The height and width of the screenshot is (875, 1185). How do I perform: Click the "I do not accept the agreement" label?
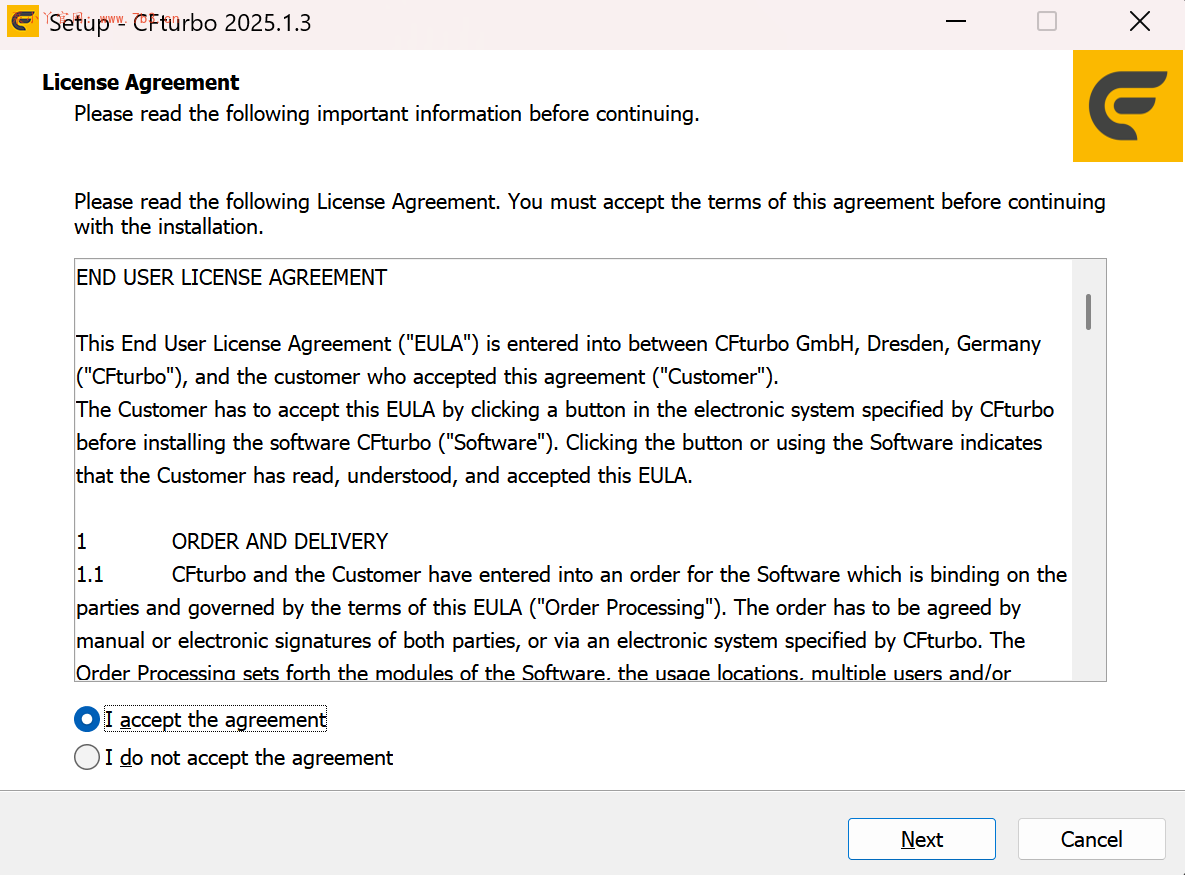(249, 758)
